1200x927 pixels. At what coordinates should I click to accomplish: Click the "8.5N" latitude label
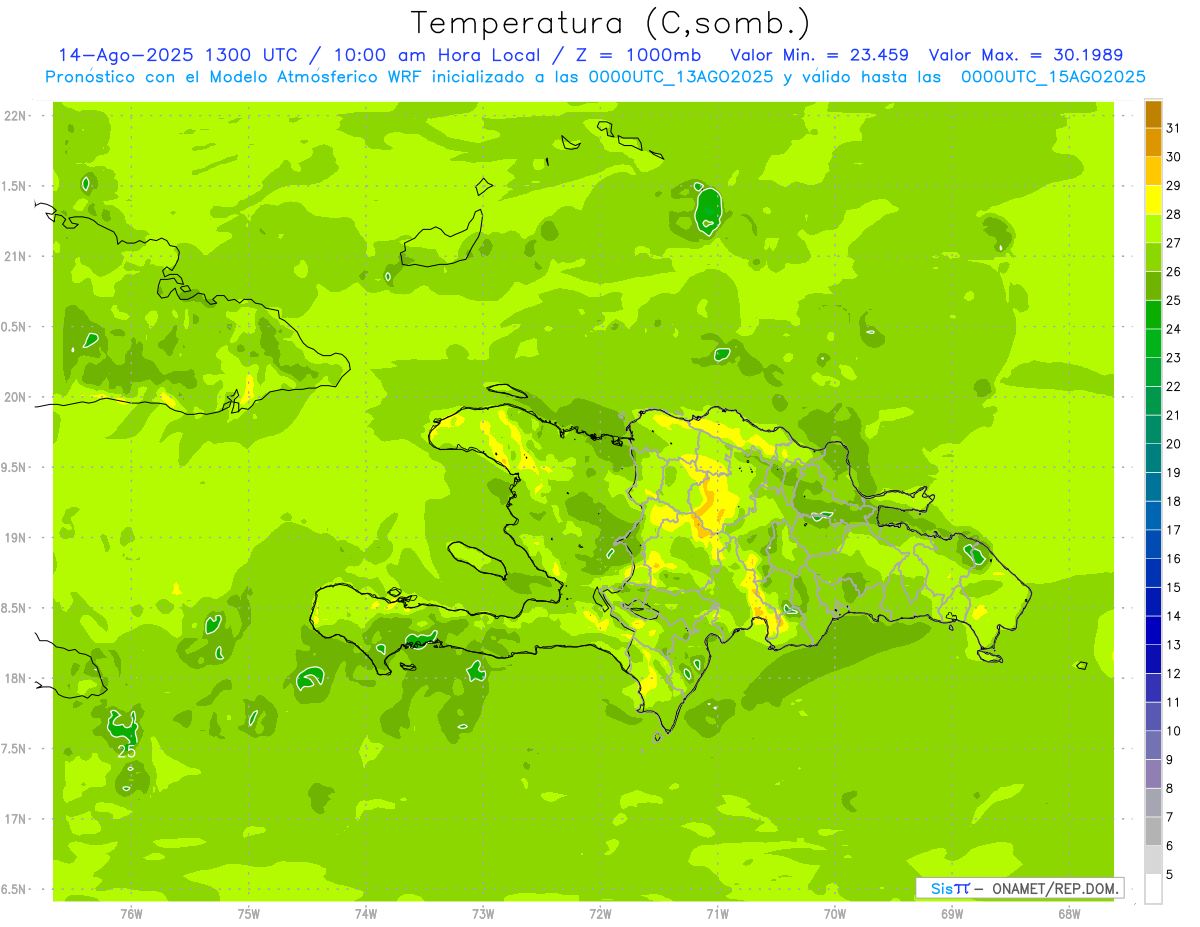pyautogui.click(x=15, y=608)
